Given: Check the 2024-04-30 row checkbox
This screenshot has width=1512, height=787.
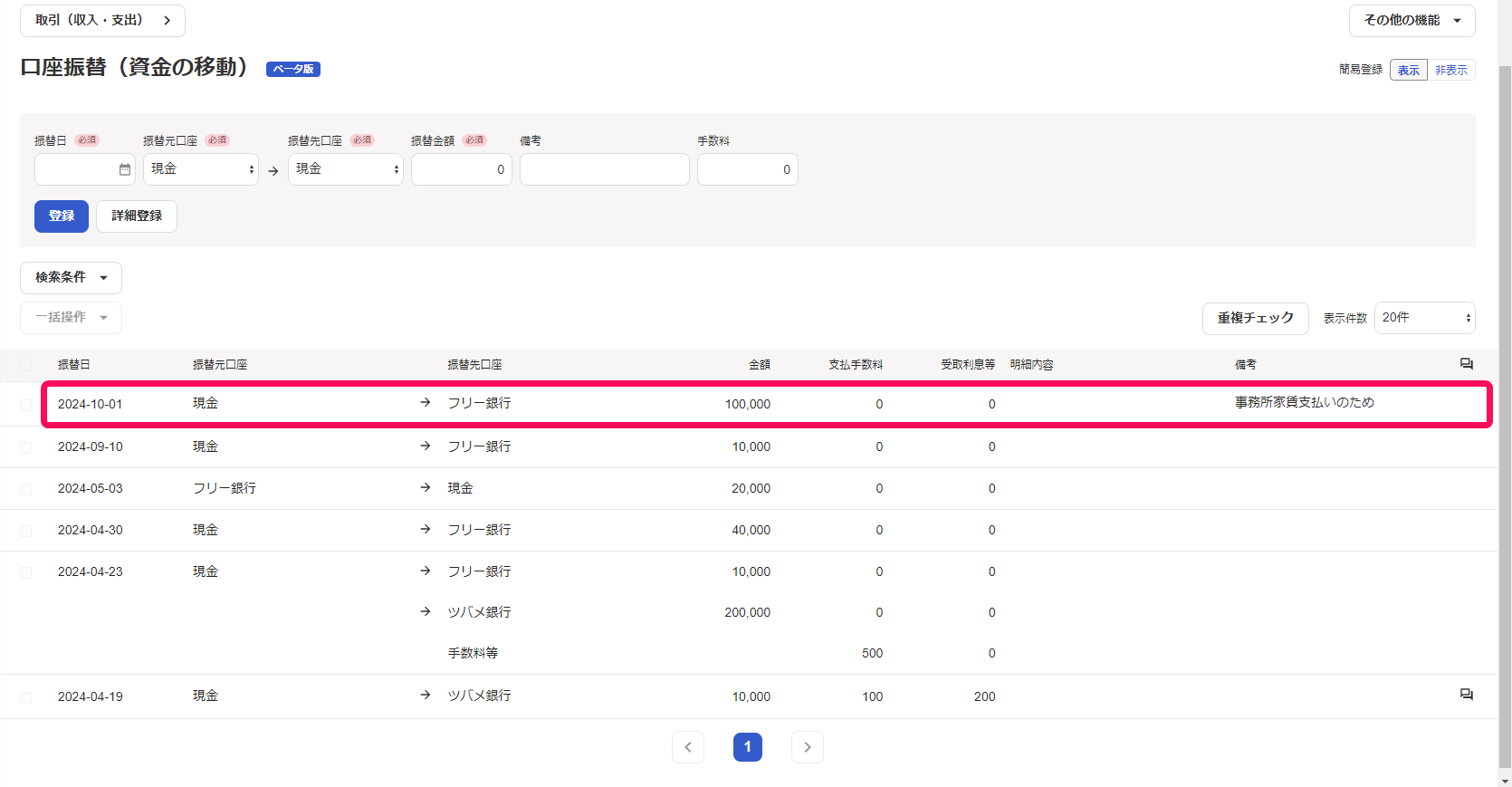Looking at the screenshot, I should 25,531.
